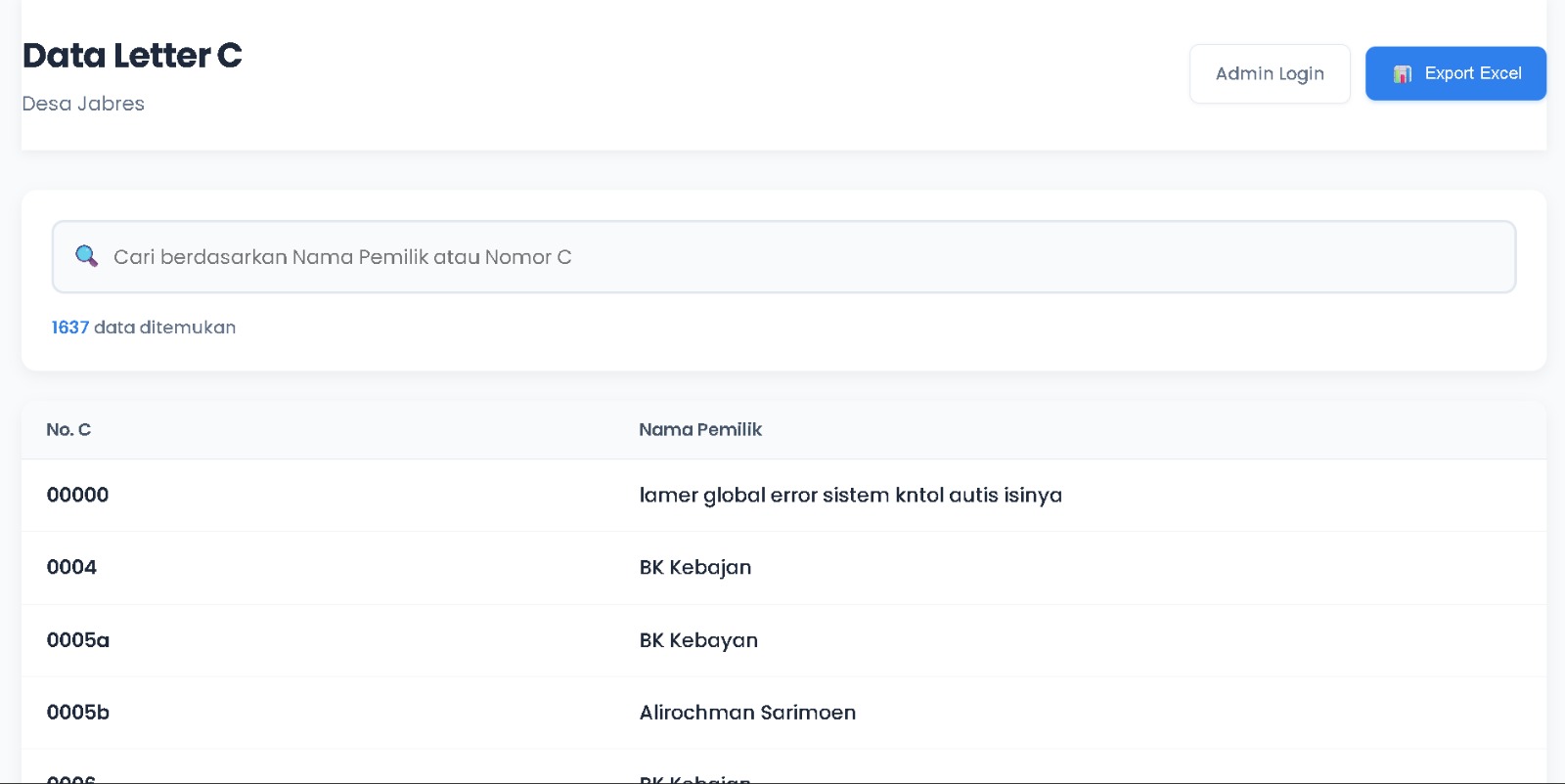
Task: Click the Desa Jabres subtitle text
Action: pos(83,104)
